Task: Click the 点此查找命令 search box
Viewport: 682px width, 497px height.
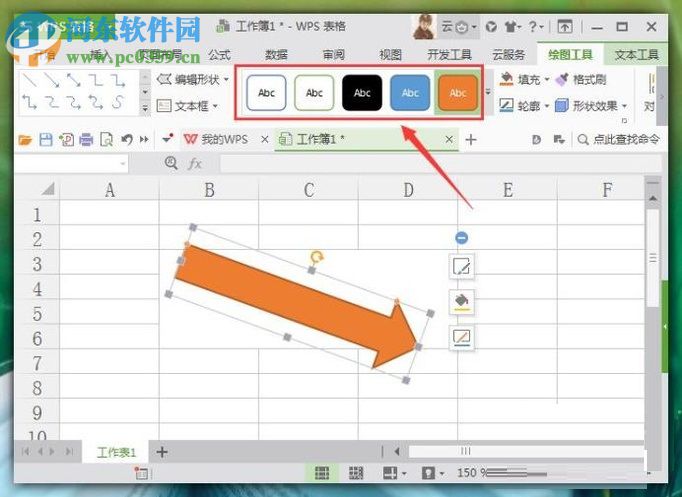Action: coord(618,140)
